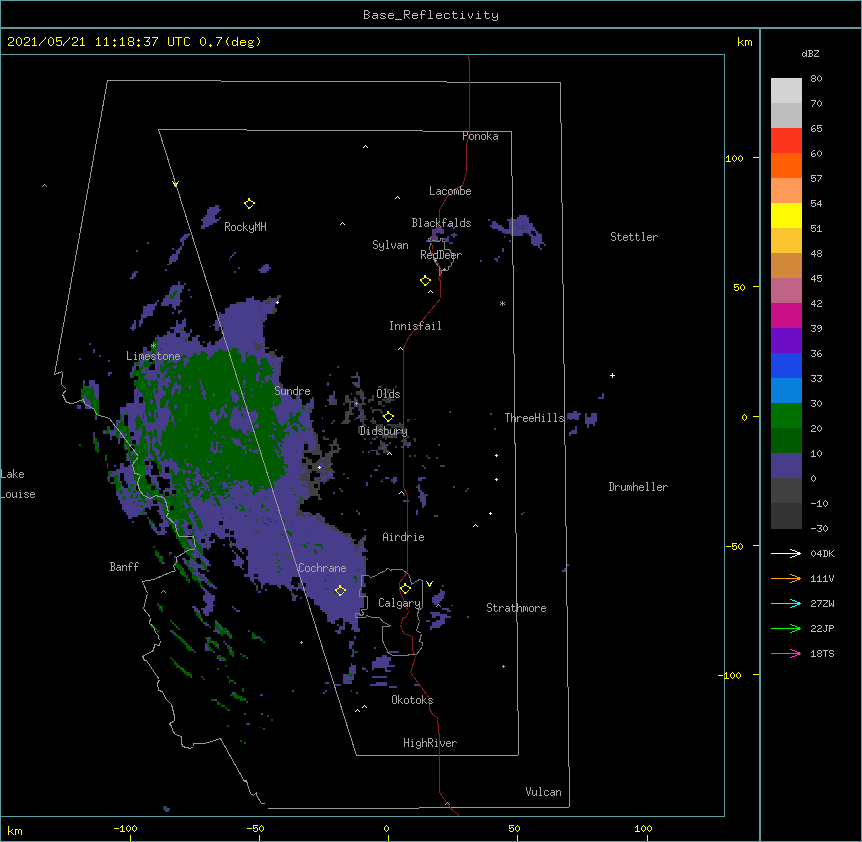Click the RedDeer label
This screenshot has height=842, width=862.
tap(441, 255)
